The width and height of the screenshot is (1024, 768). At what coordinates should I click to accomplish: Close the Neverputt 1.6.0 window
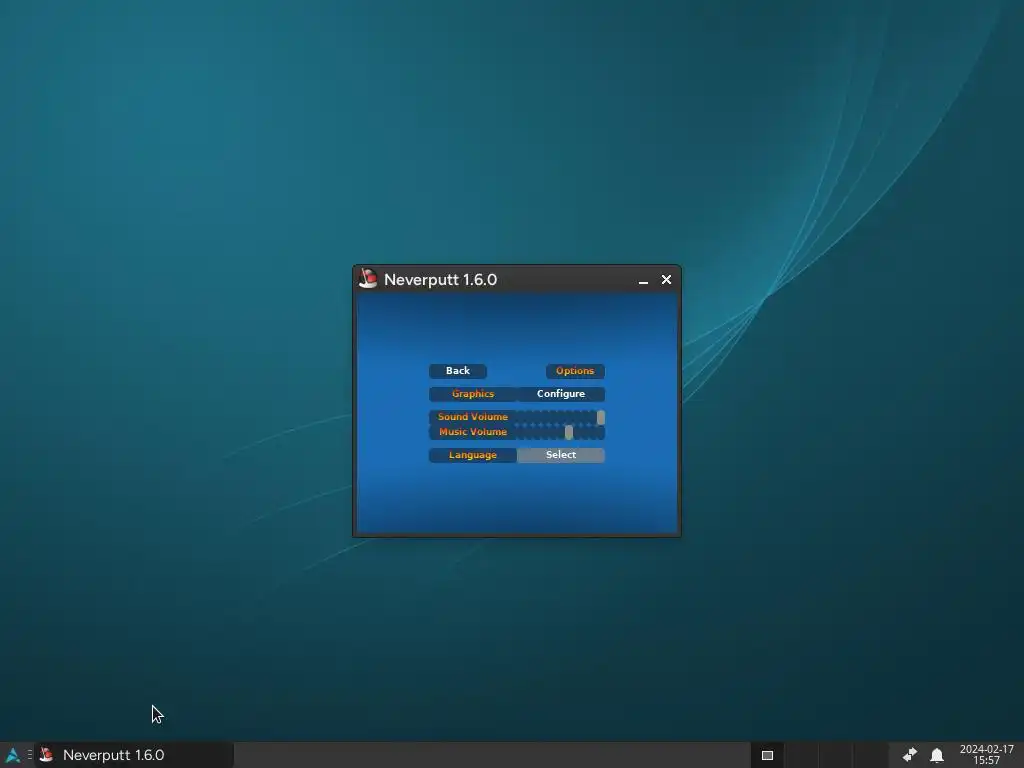tap(666, 280)
